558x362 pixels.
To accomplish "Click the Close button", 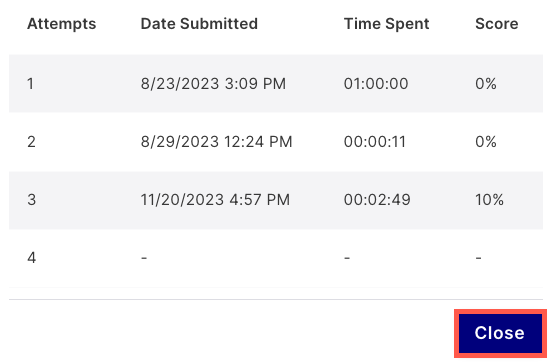I will [x=500, y=333].
